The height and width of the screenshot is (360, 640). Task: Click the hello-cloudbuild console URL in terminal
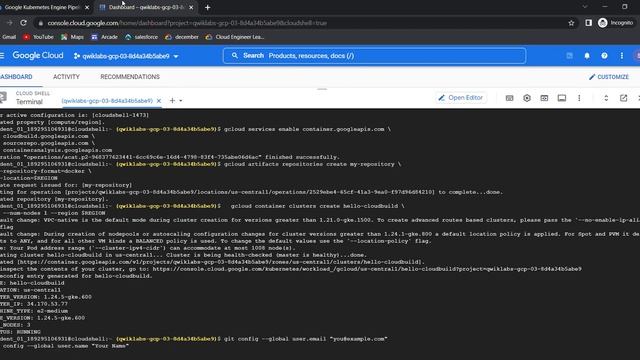click(367, 269)
